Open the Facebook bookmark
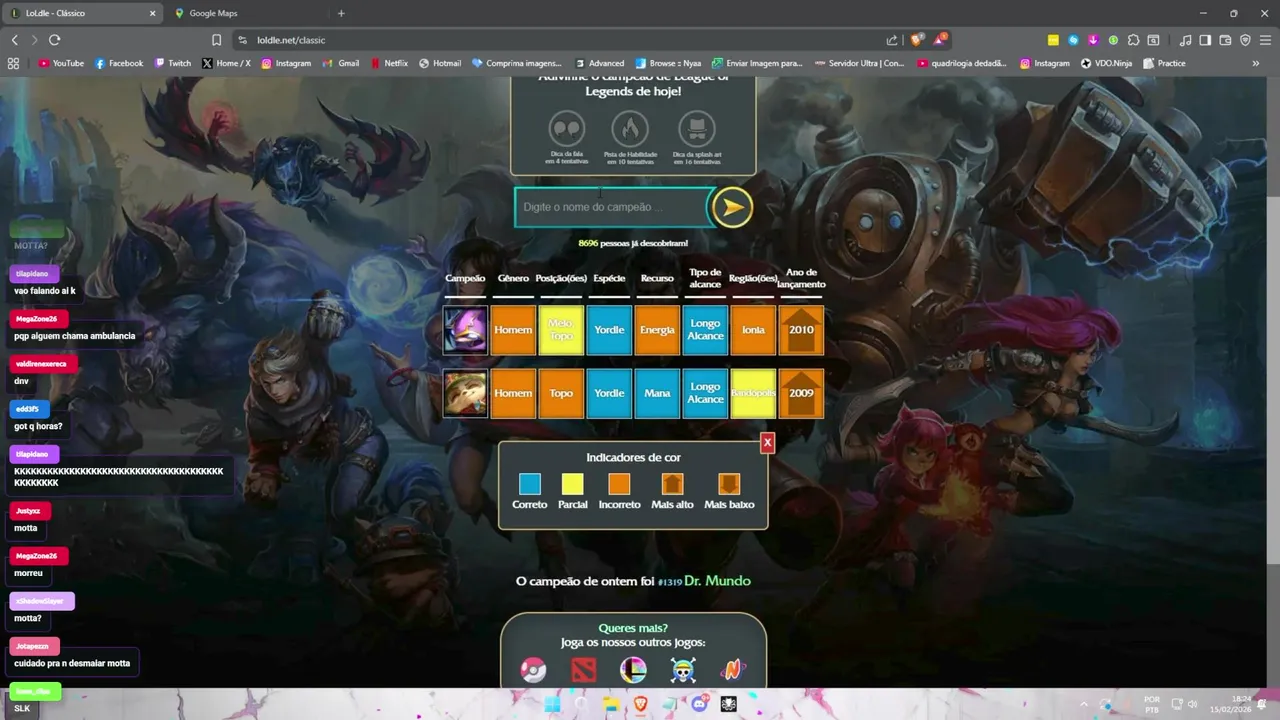Image resolution: width=1280 pixels, height=720 pixels. tap(119, 63)
